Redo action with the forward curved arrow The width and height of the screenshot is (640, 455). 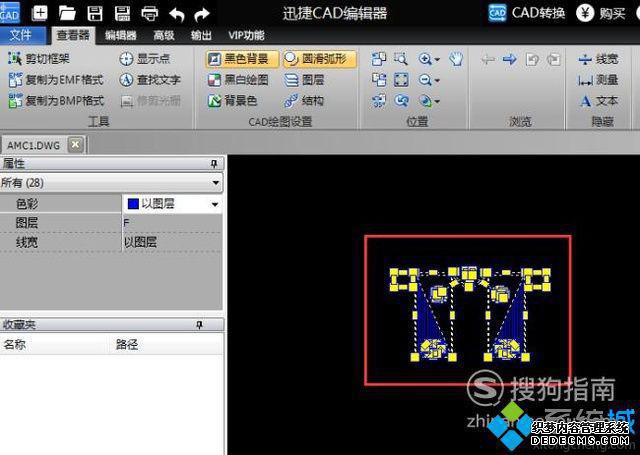[202, 15]
